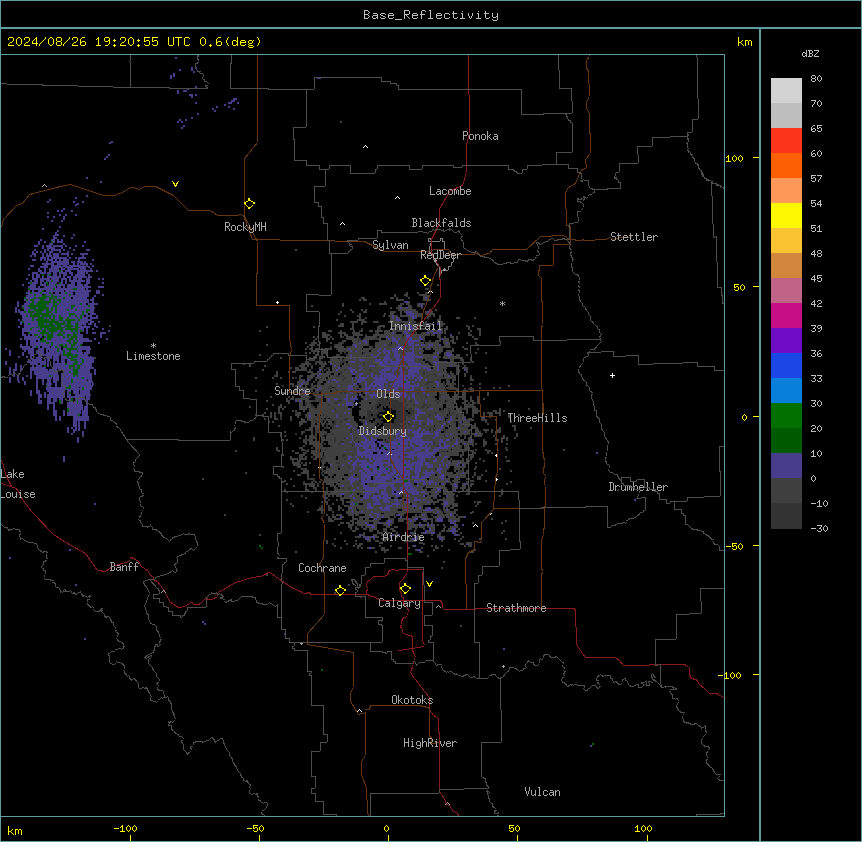862x842 pixels.
Task: Click the yellow diamond marker above Calgary label
Action: click(x=405, y=589)
